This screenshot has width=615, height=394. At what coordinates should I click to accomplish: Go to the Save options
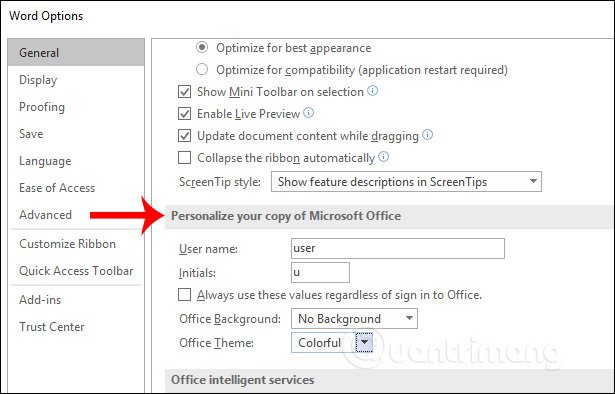tap(31, 134)
